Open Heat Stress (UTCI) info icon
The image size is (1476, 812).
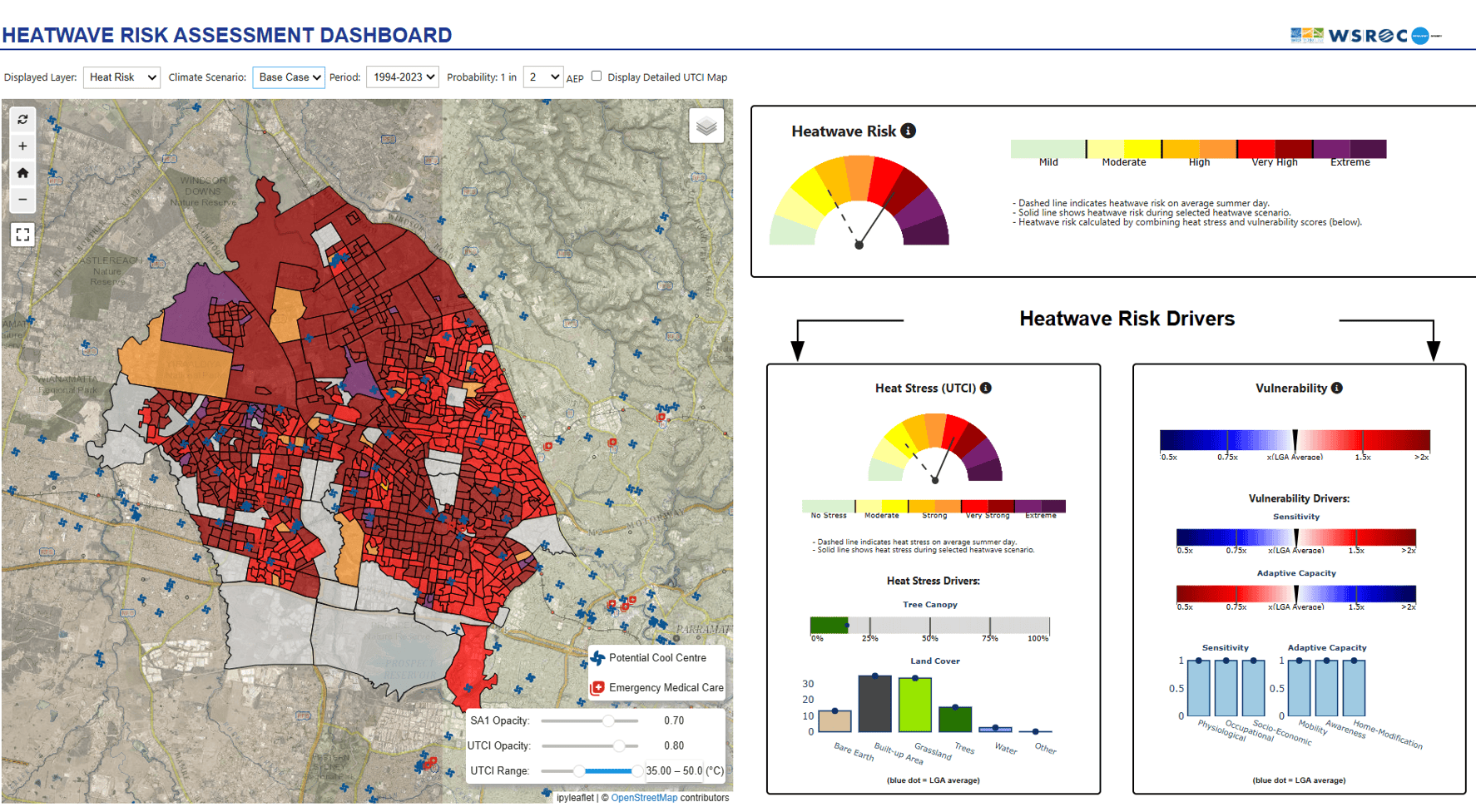(986, 388)
